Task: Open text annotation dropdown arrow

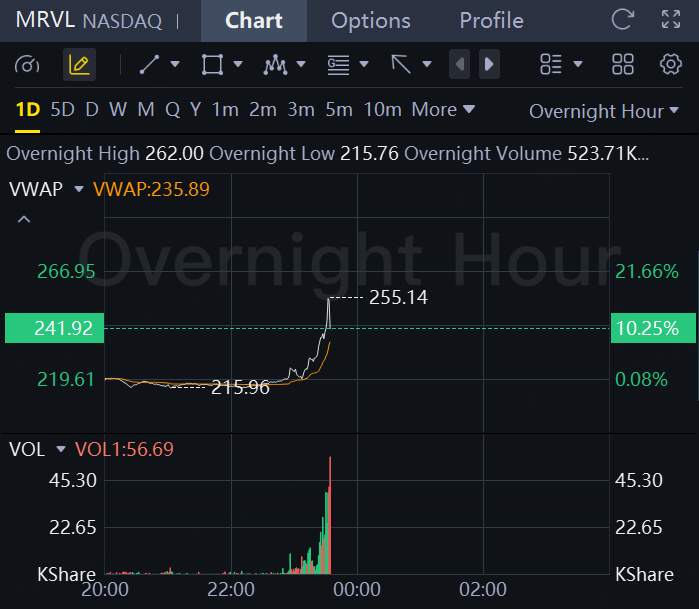Action: 364,64
